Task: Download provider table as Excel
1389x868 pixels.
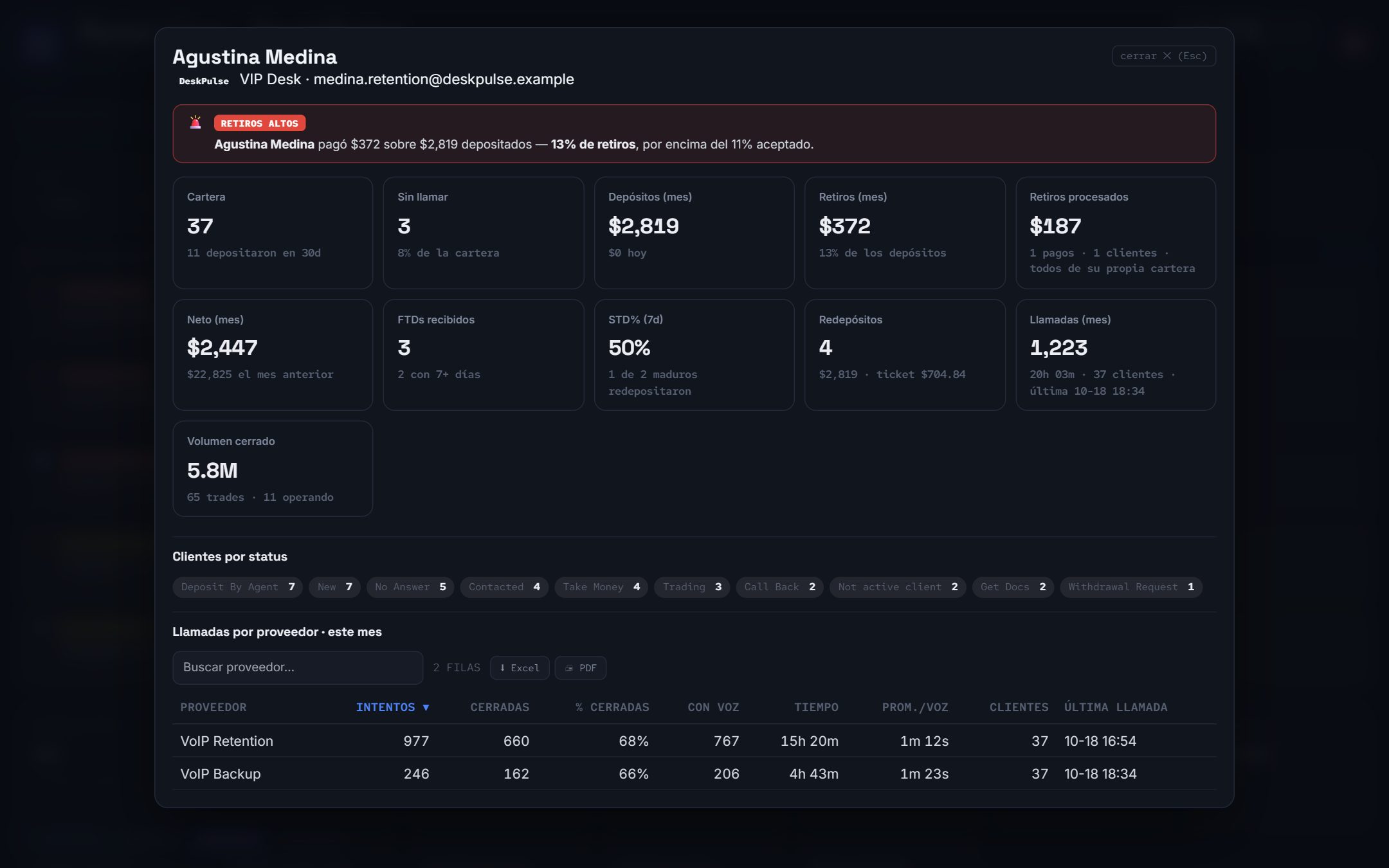Action: pyautogui.click(x=520, y=667)
